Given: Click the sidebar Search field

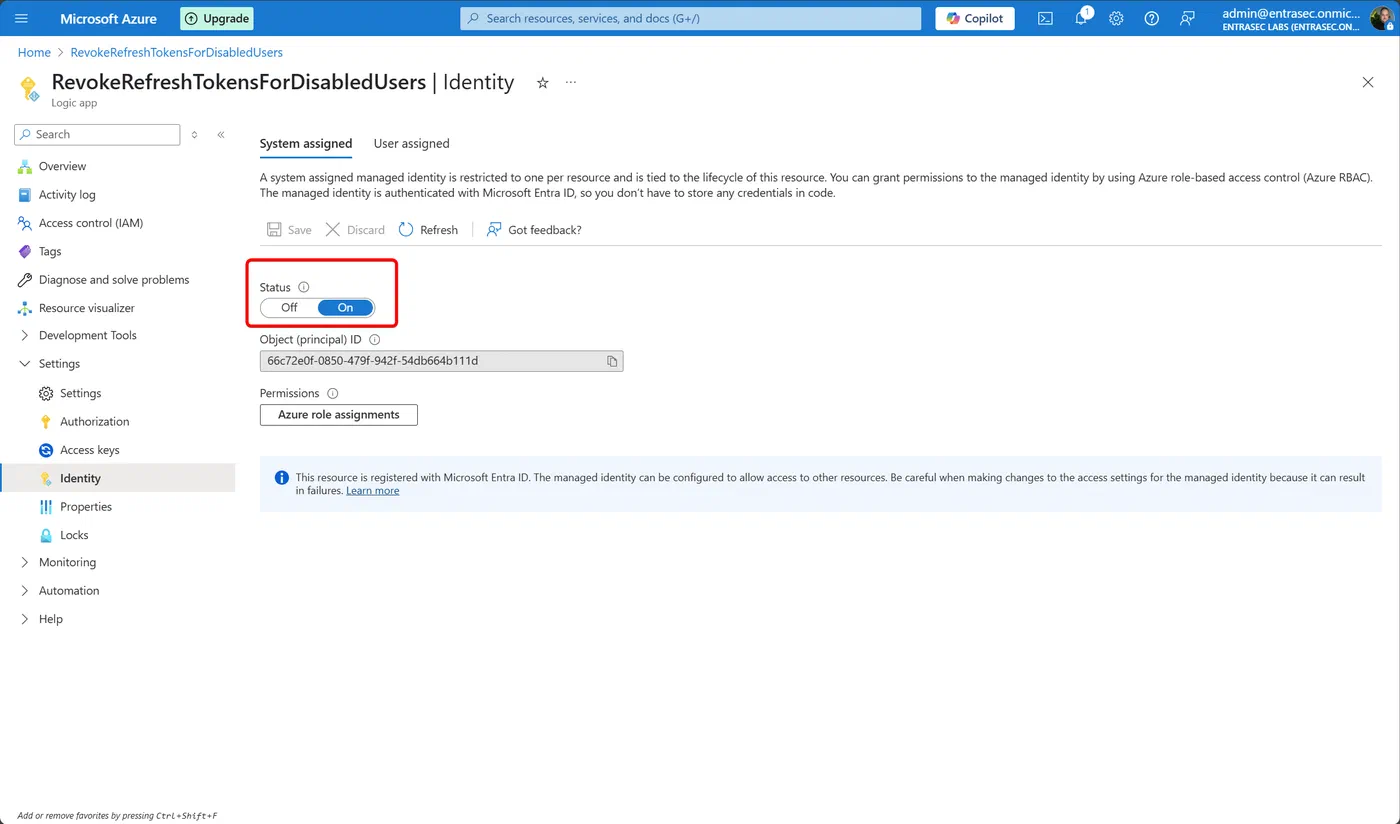Looking at the screenshot, I should 97,134.
